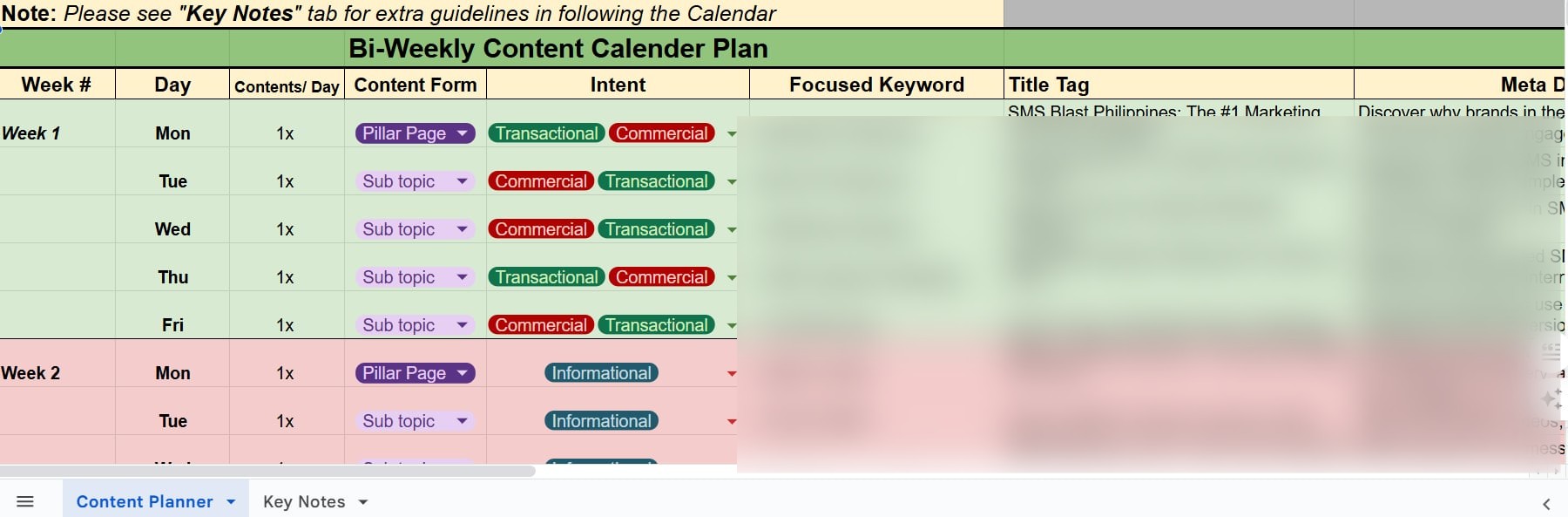Click the quote-lines icon above the sparkle
1568x517 pixels.
(1551, 352)
